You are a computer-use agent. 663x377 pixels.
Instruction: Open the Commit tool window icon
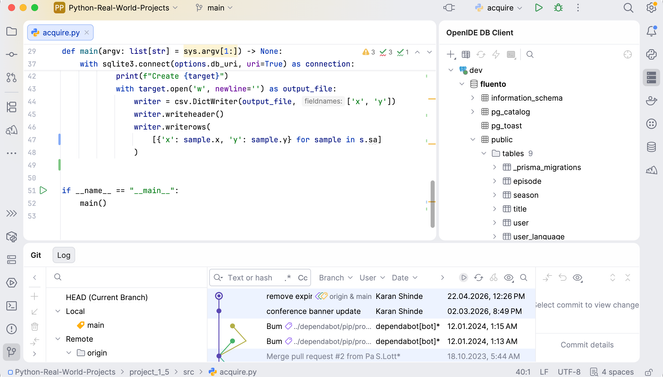[11, 55]
